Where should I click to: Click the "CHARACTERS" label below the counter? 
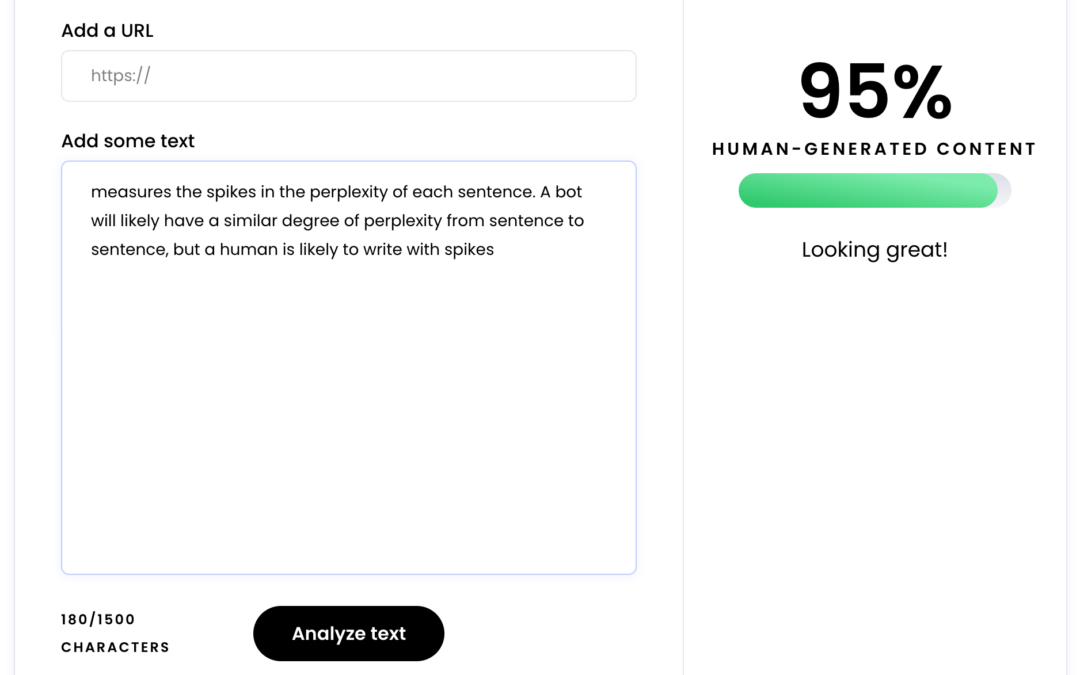point(115,647)
